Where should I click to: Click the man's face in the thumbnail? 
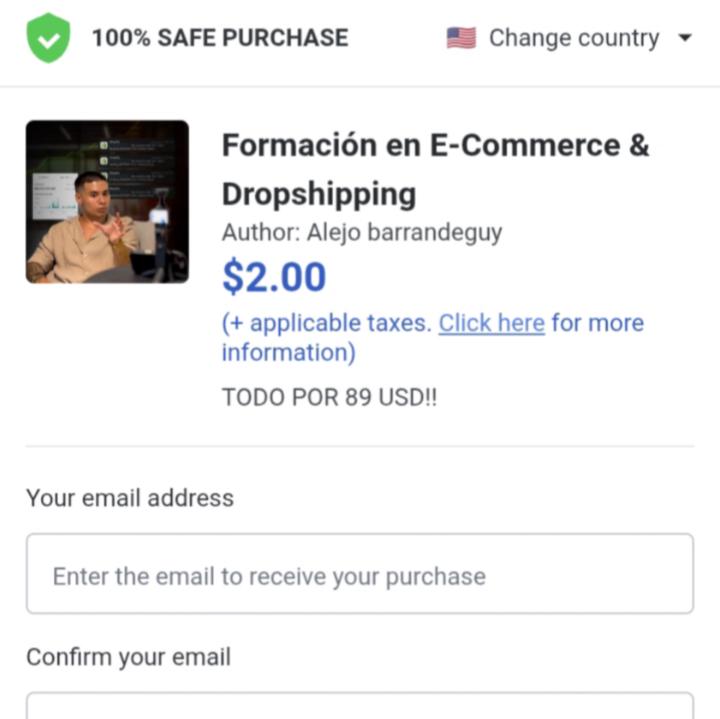(92, 194)
